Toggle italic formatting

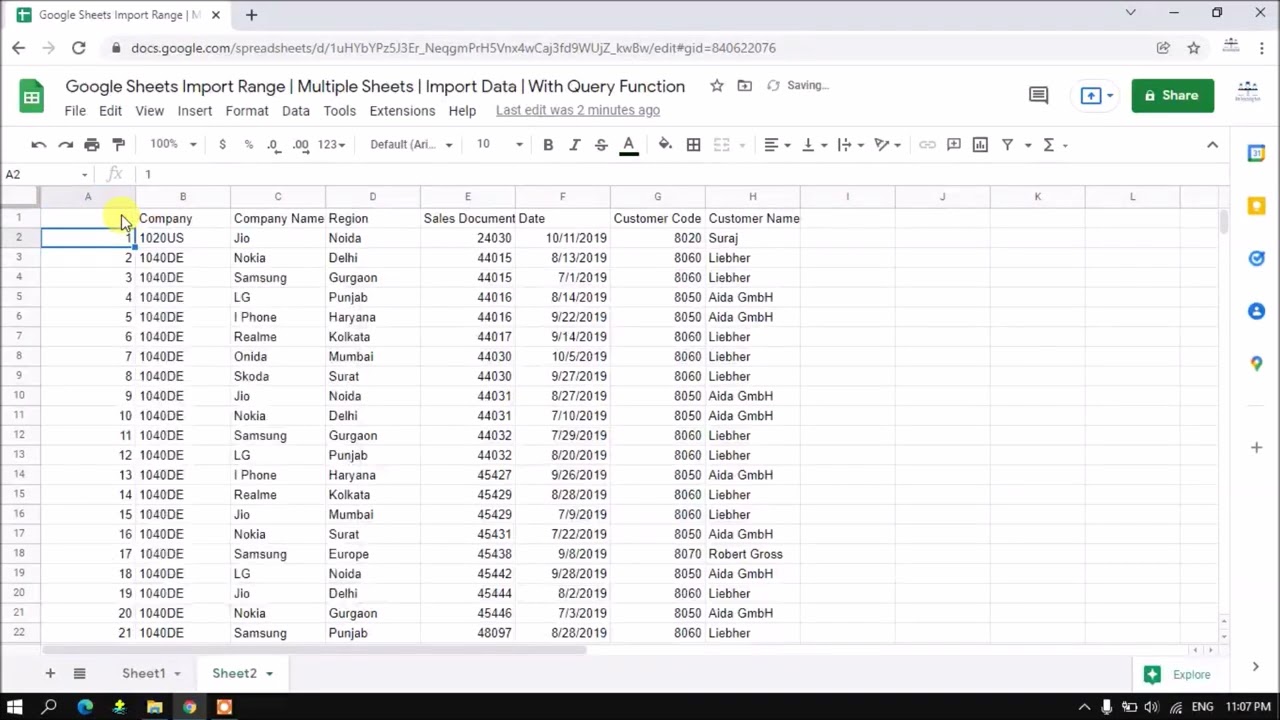[574, 145]
